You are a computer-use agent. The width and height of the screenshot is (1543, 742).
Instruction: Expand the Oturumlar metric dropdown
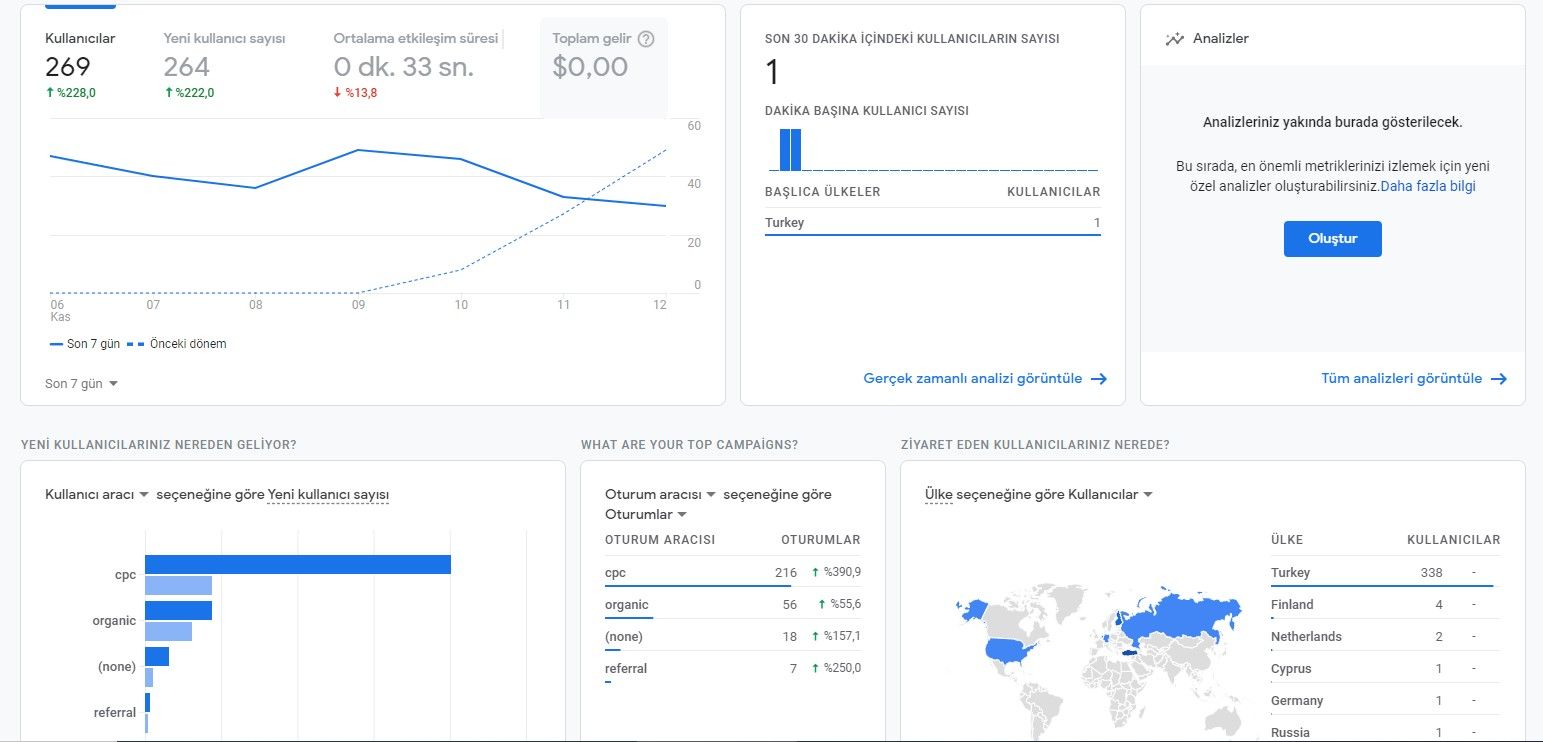[x=646, y=515]
